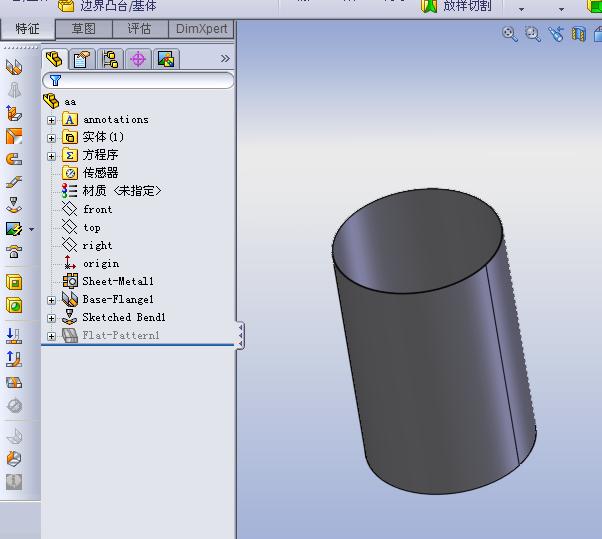602x539 pixels.
Task: Switch to the 特征 ribbon tab
Action: 28,29
